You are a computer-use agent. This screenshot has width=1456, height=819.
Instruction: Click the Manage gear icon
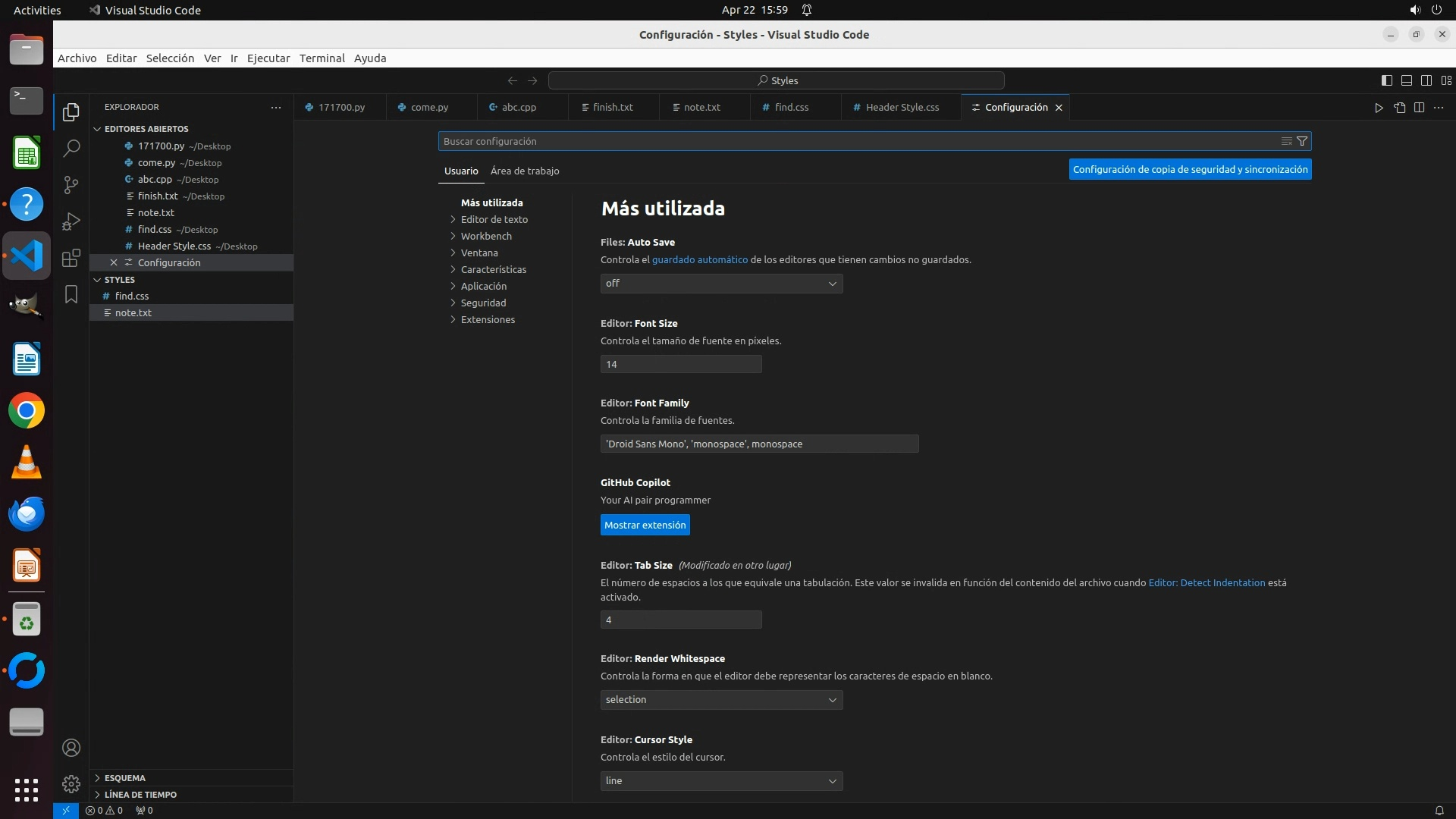click(x=71, y=784)
